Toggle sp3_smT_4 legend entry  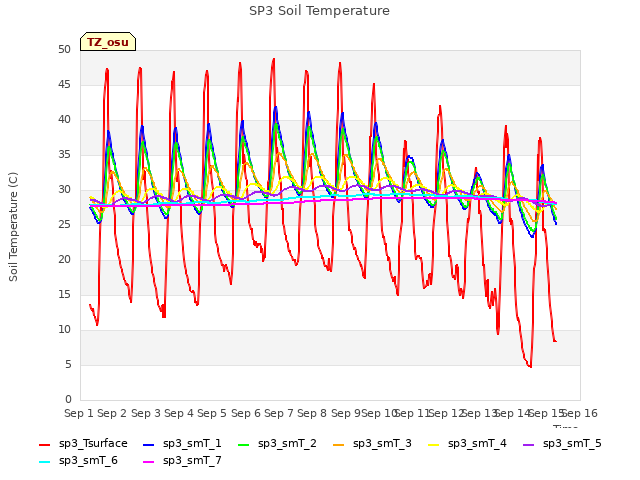(x=467, y=443)
